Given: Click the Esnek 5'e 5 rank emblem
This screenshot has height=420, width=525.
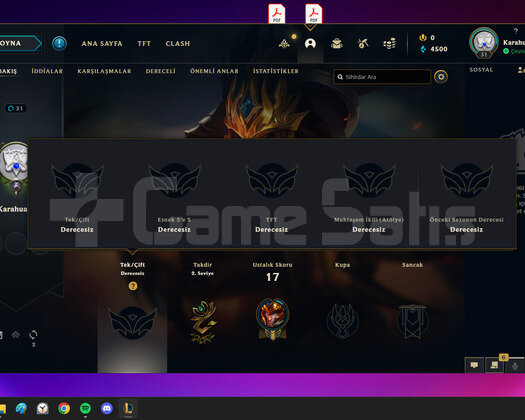Looking at the screenshot, I should click(x=174, y=180).
